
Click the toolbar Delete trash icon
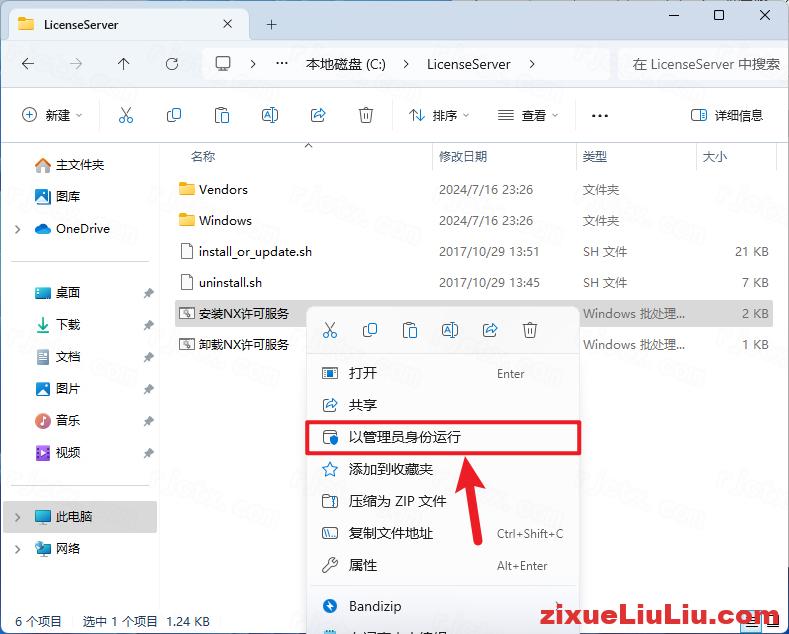366,115
